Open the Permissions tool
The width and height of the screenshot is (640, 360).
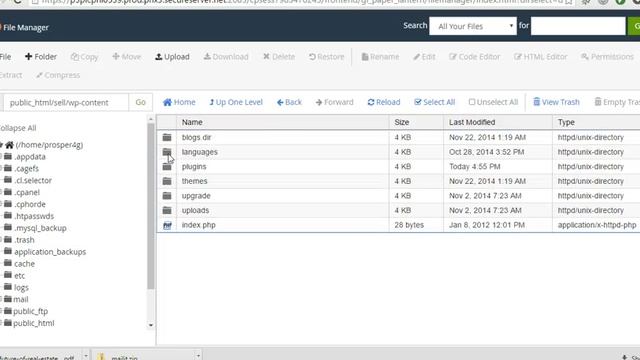[607, 57]
